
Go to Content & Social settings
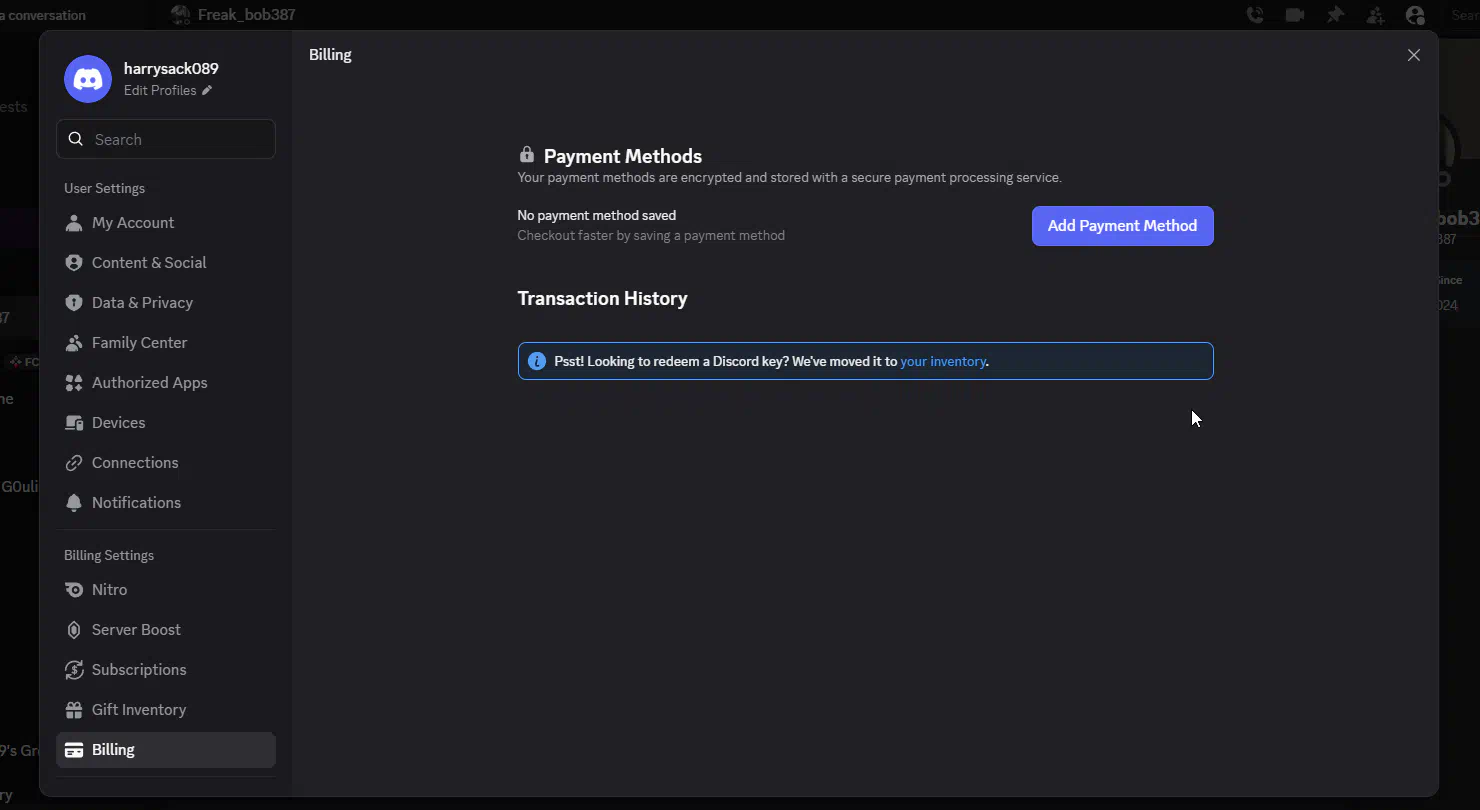149,263
